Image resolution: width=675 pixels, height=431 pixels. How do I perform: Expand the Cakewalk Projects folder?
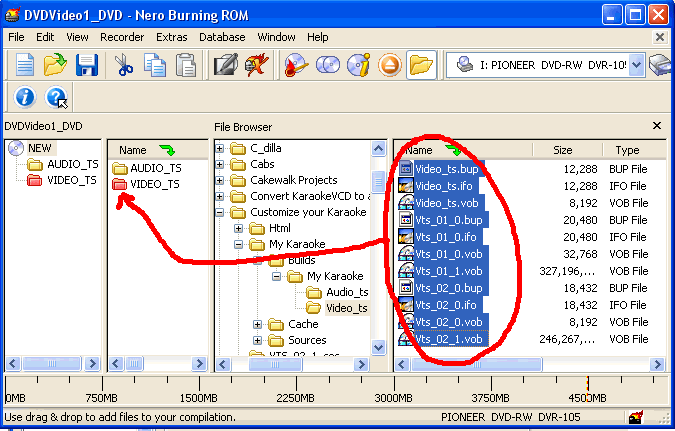[x=220, y=180]
